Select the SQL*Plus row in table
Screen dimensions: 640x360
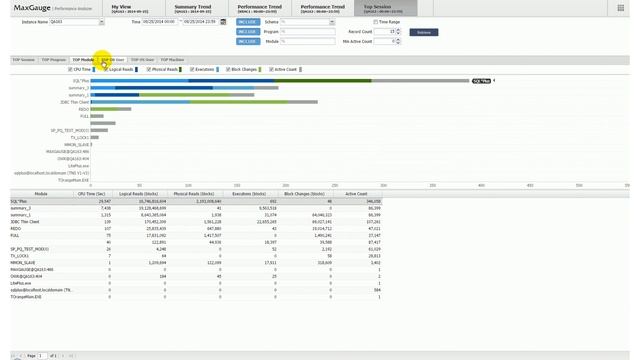196,201
